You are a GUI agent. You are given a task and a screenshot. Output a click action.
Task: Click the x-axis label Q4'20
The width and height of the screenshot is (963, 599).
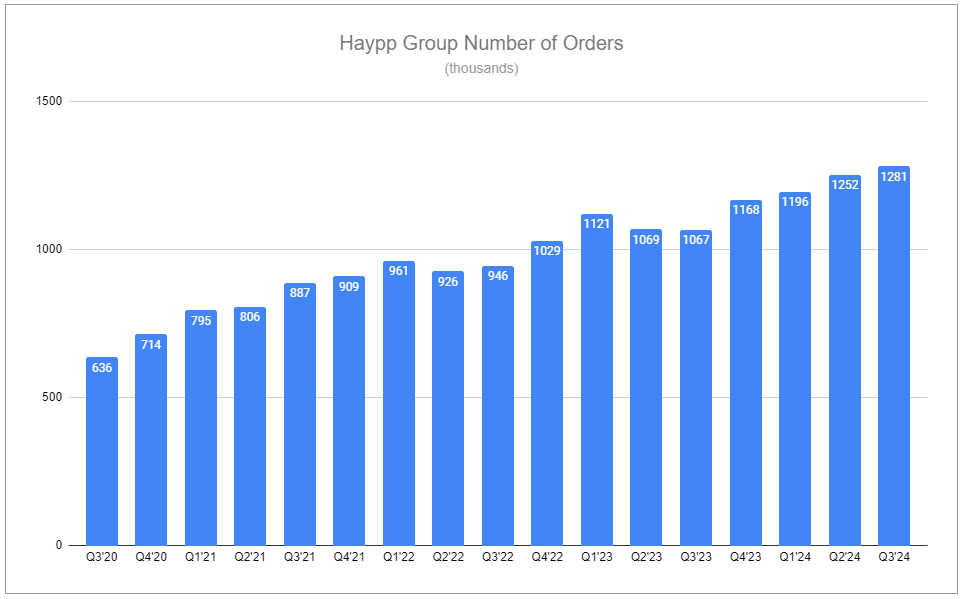tap(151, 557)
